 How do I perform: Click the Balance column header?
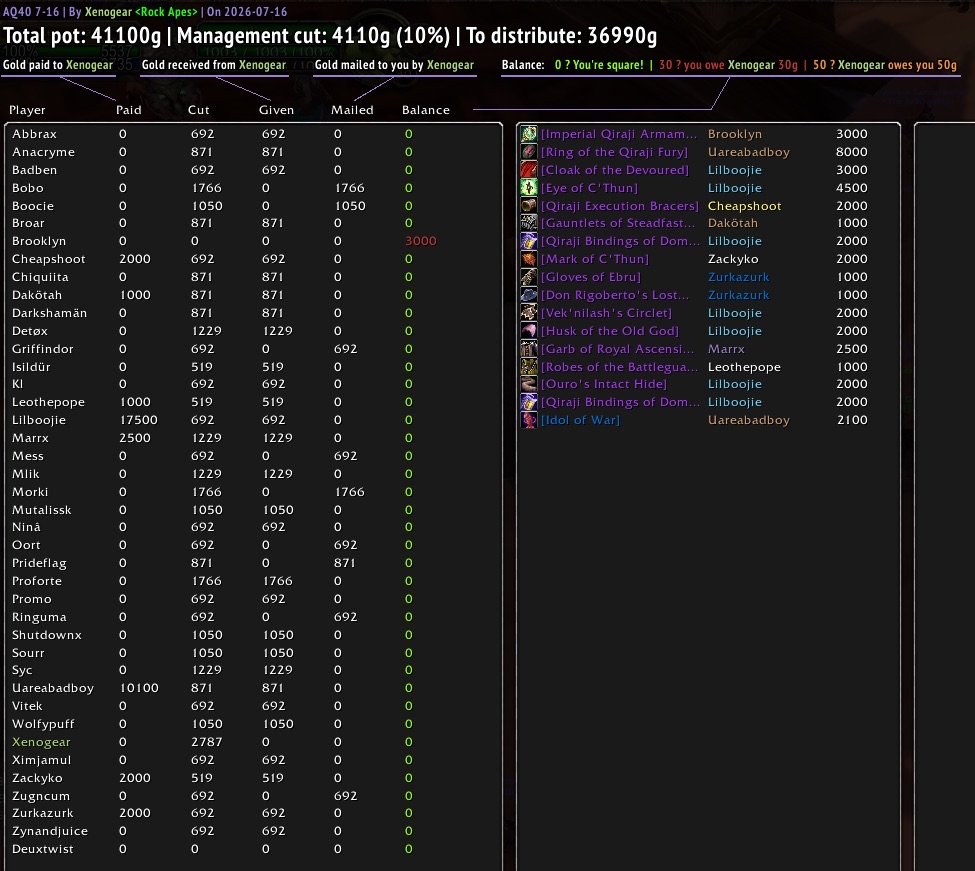tap(426, 110)
